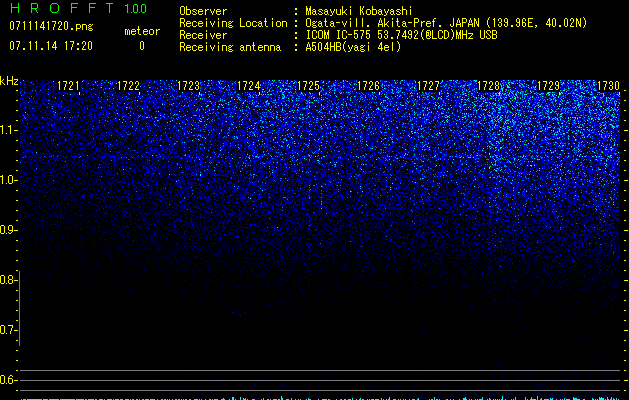Click the meteor count value 0
Screen dimensions: 629x400
pyautogui.click(x=142, y=46)
